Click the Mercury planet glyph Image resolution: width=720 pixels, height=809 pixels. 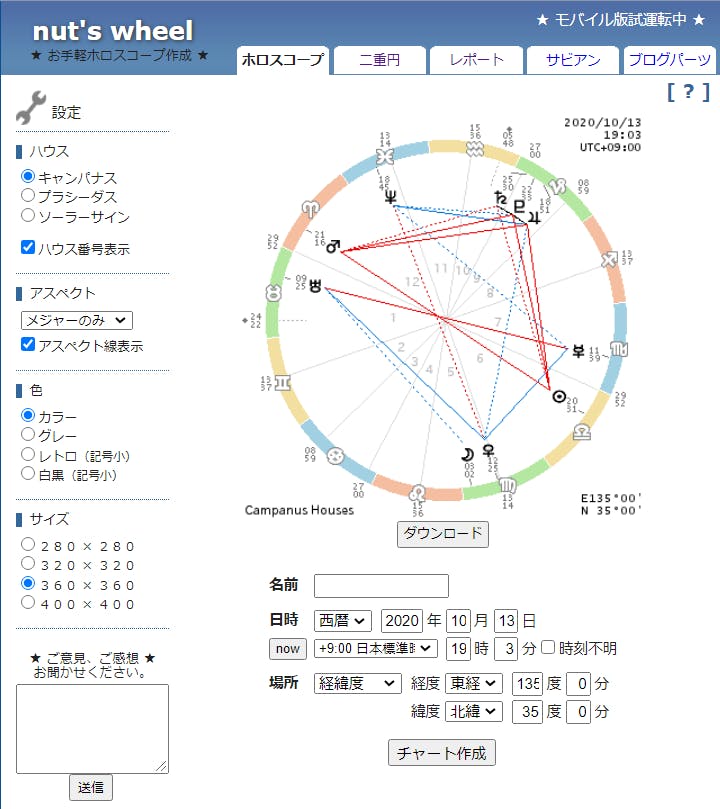578,351
